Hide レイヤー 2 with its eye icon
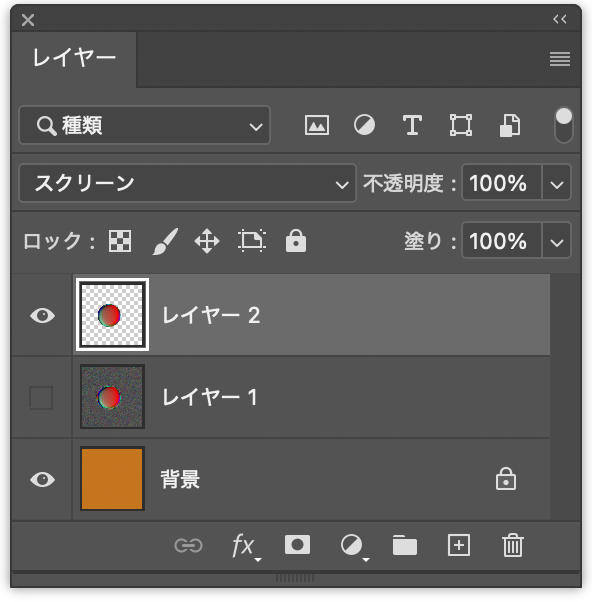Image resolution: width=592 pixels, height=602 pixels. pos(43,316)
